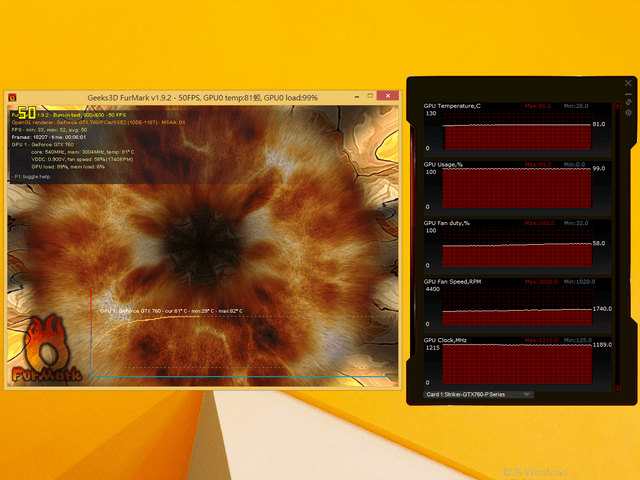Click the 'F1: toggle help' line
640x480 pixels.
coord(31,177)
